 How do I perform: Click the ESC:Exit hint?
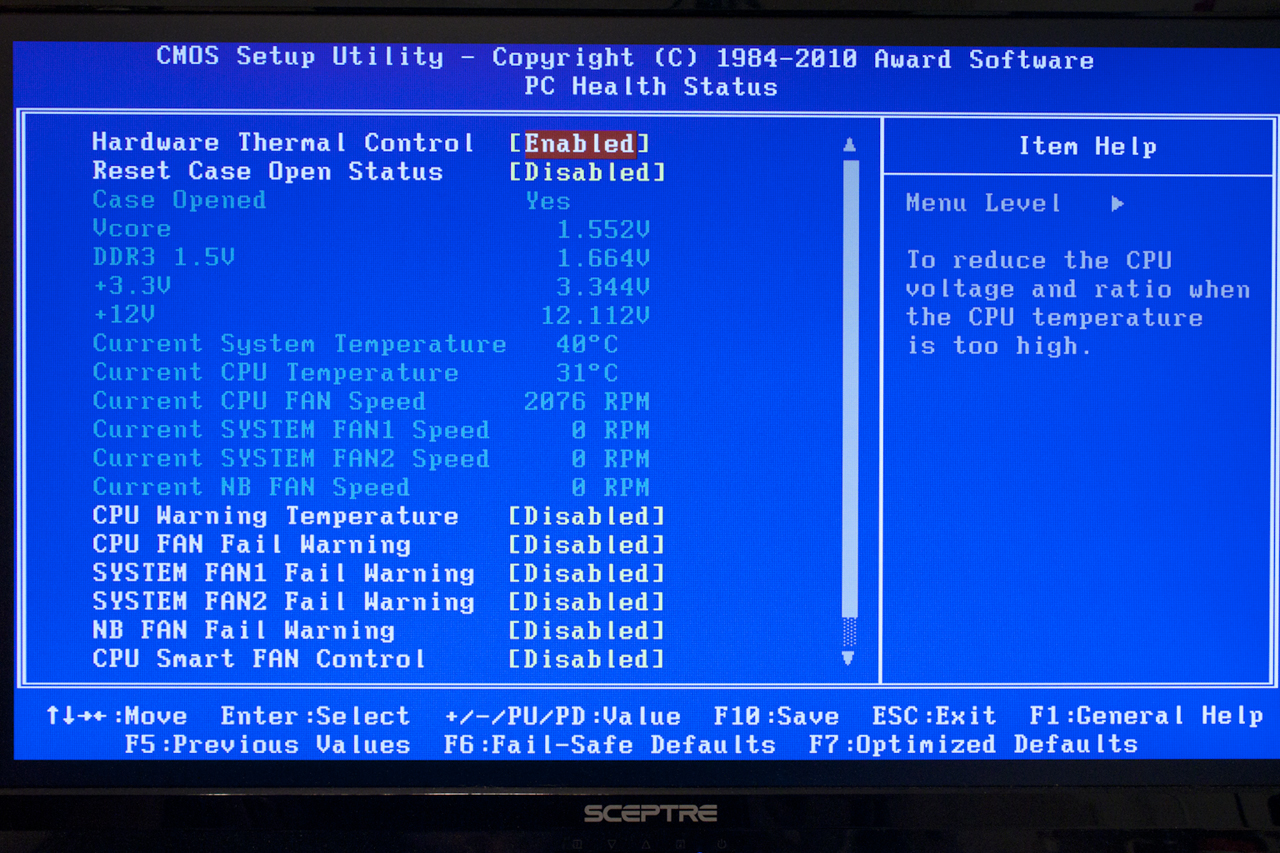pos(934,717)
